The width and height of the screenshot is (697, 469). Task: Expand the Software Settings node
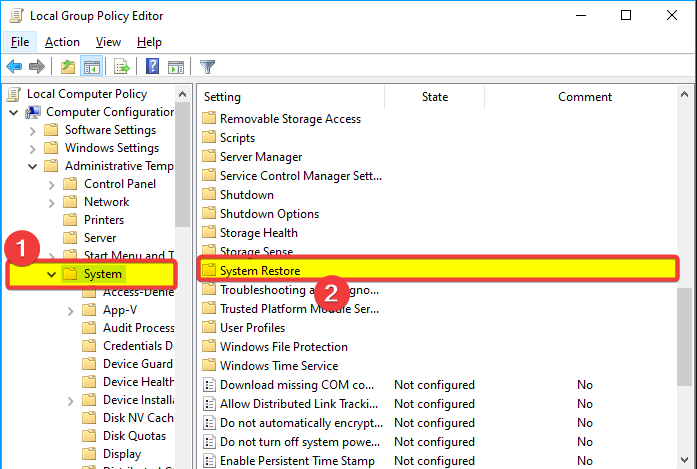(x=32, y=131)
